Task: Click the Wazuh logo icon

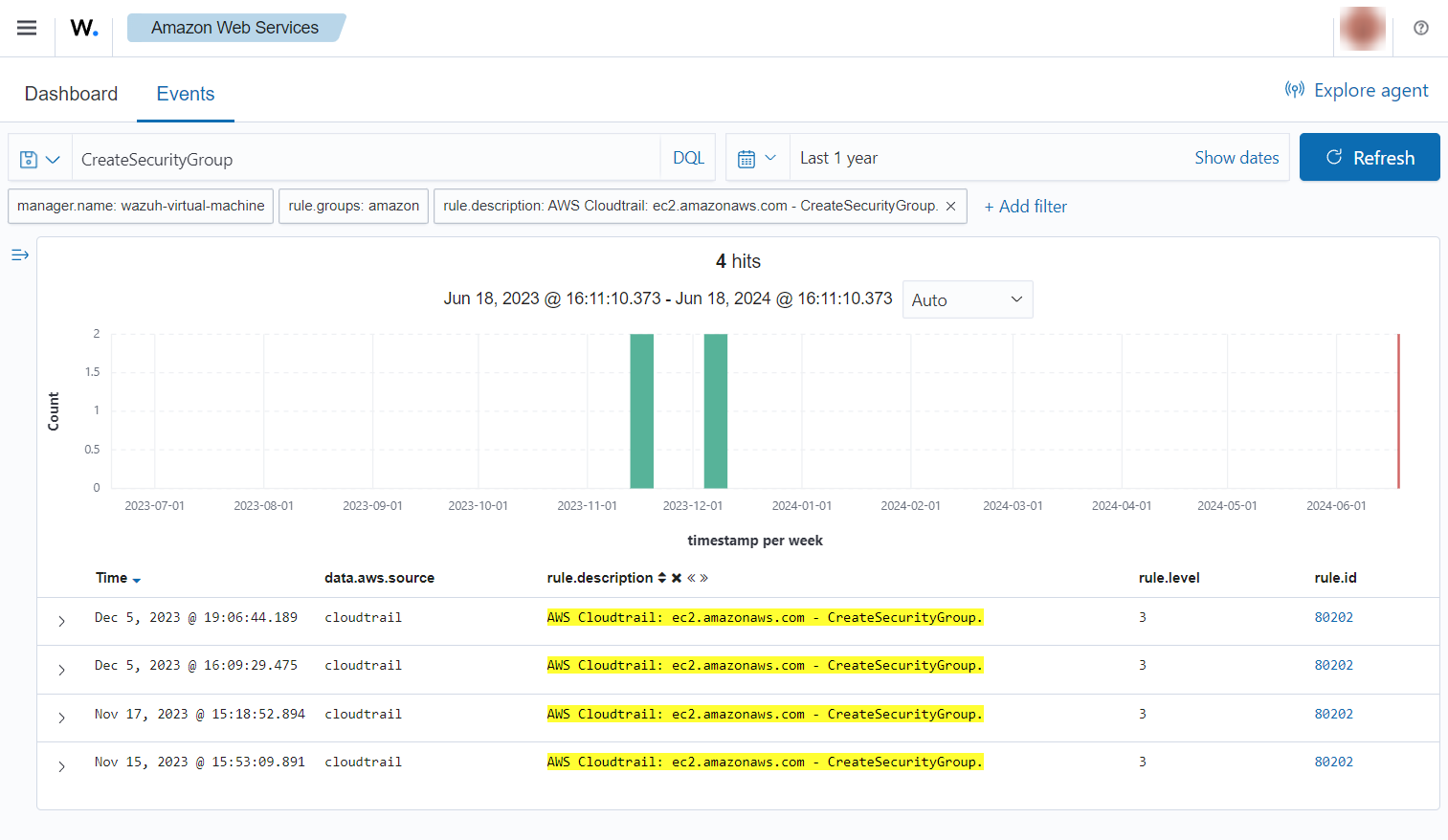Action: [x=84, y=28]
